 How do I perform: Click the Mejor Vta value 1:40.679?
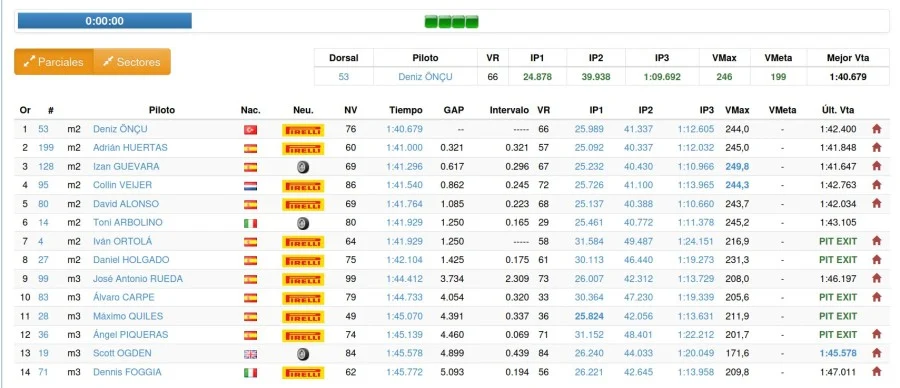[848, 76]
